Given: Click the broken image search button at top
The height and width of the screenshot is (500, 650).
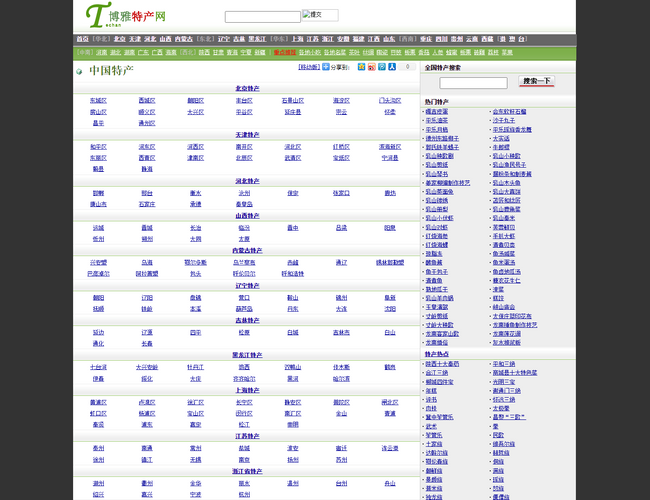Looking at the screenshot, I should click(320, 16).
